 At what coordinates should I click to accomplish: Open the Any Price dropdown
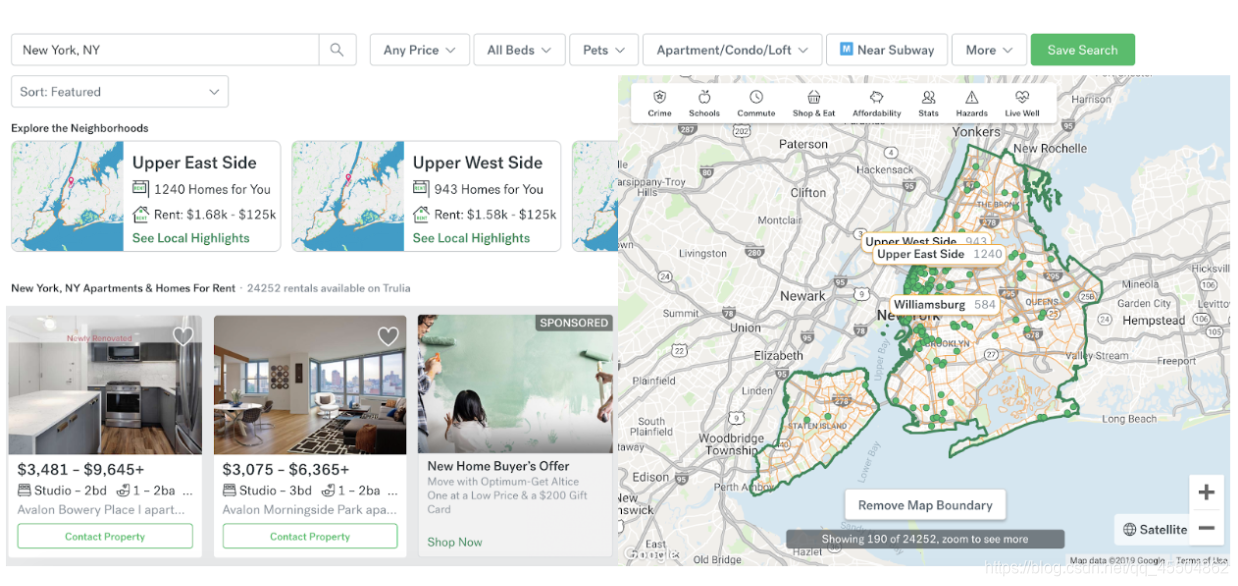click(419, 50)
